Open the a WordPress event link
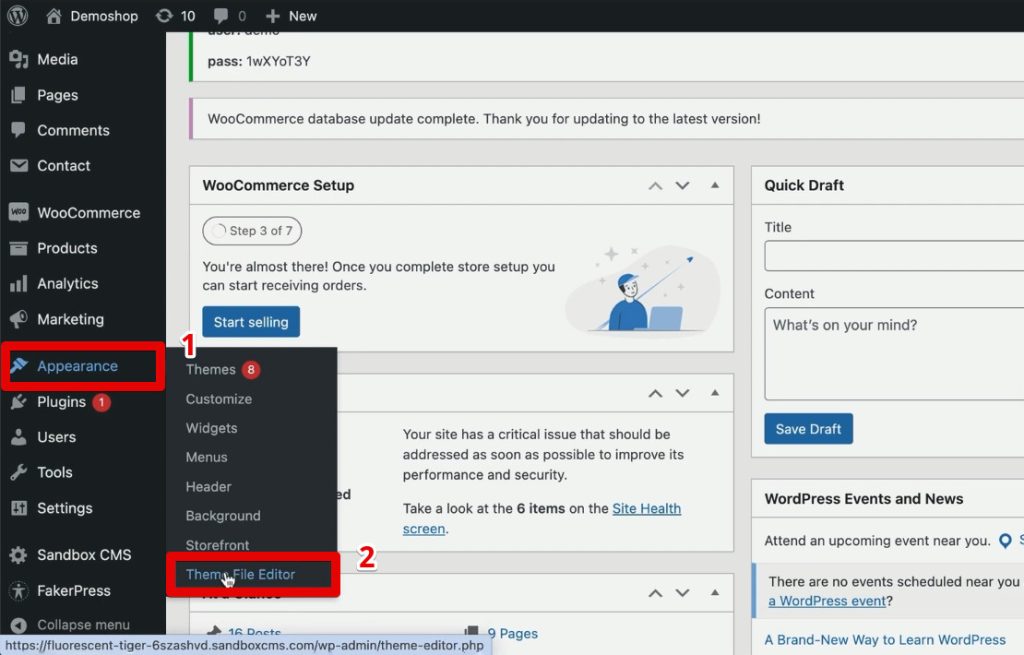This screenshot has height=655, width=1024. 827,601
